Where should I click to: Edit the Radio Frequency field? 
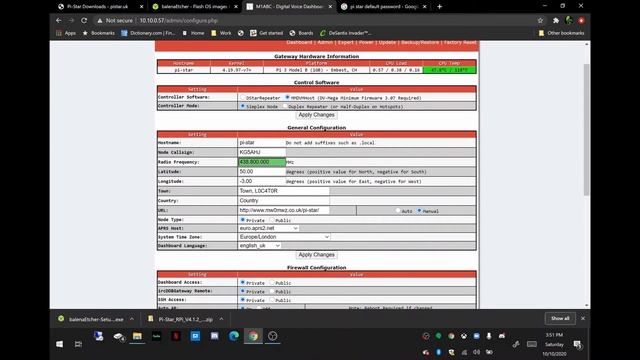tap(262, 162)
